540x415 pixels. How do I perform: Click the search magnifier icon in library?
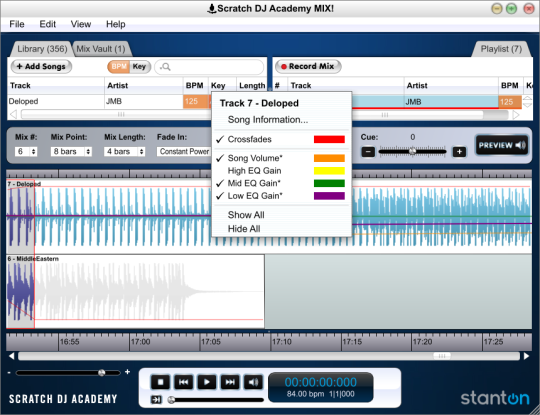pos(166,67)
